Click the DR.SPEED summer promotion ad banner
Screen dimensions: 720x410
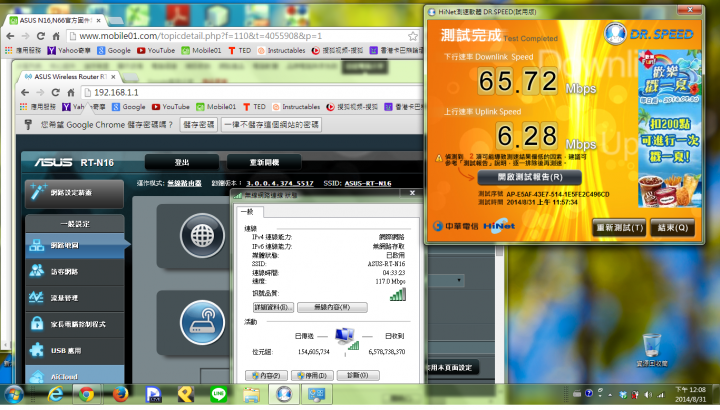point(669,128)
